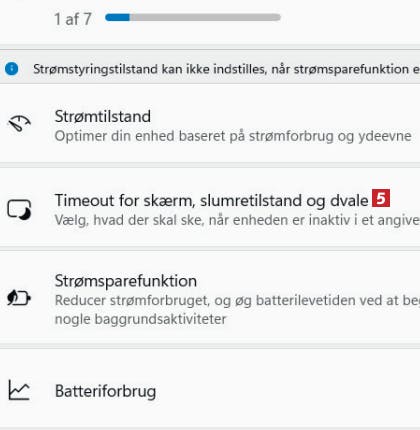Open the Batteriforbrug section
420x430 pixels.
pos(210,391)
